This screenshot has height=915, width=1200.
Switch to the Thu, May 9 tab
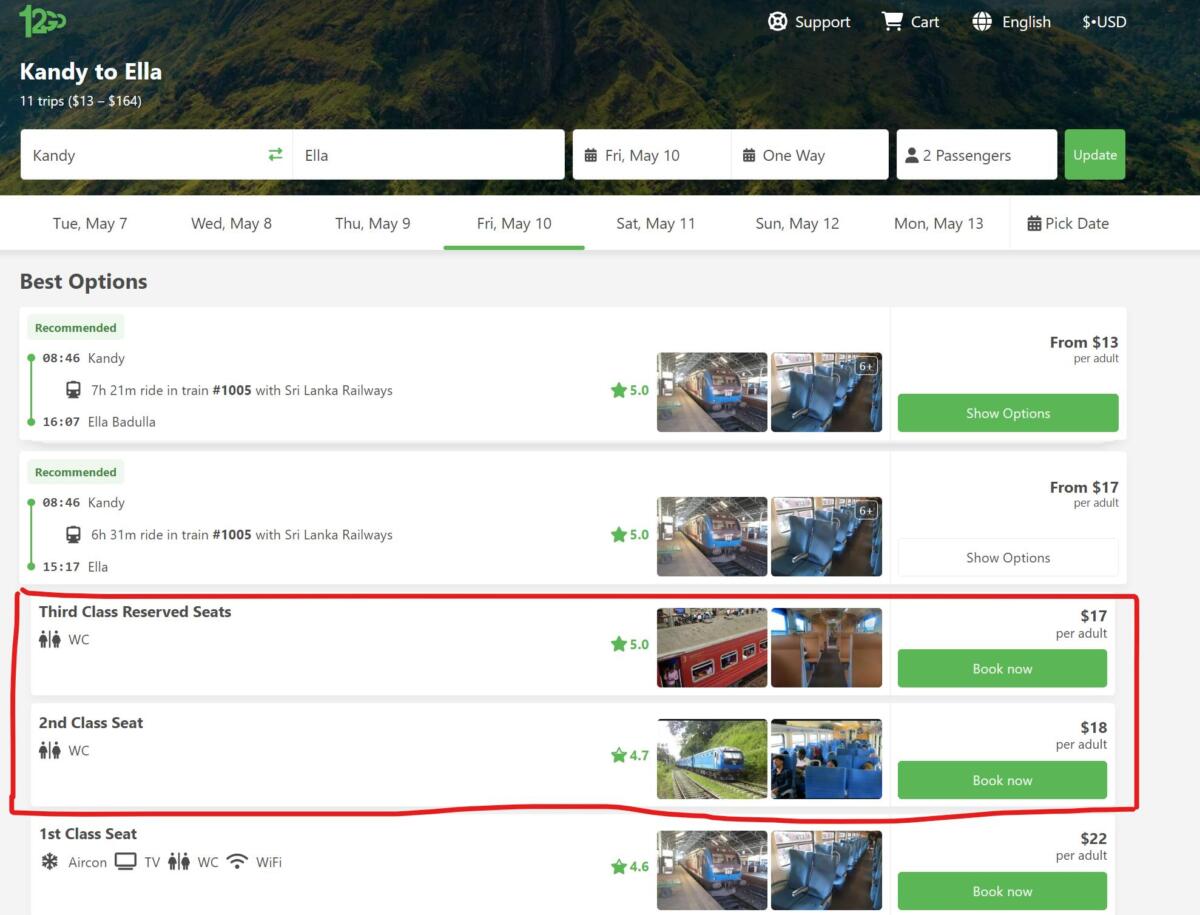[x=372, y=224]
